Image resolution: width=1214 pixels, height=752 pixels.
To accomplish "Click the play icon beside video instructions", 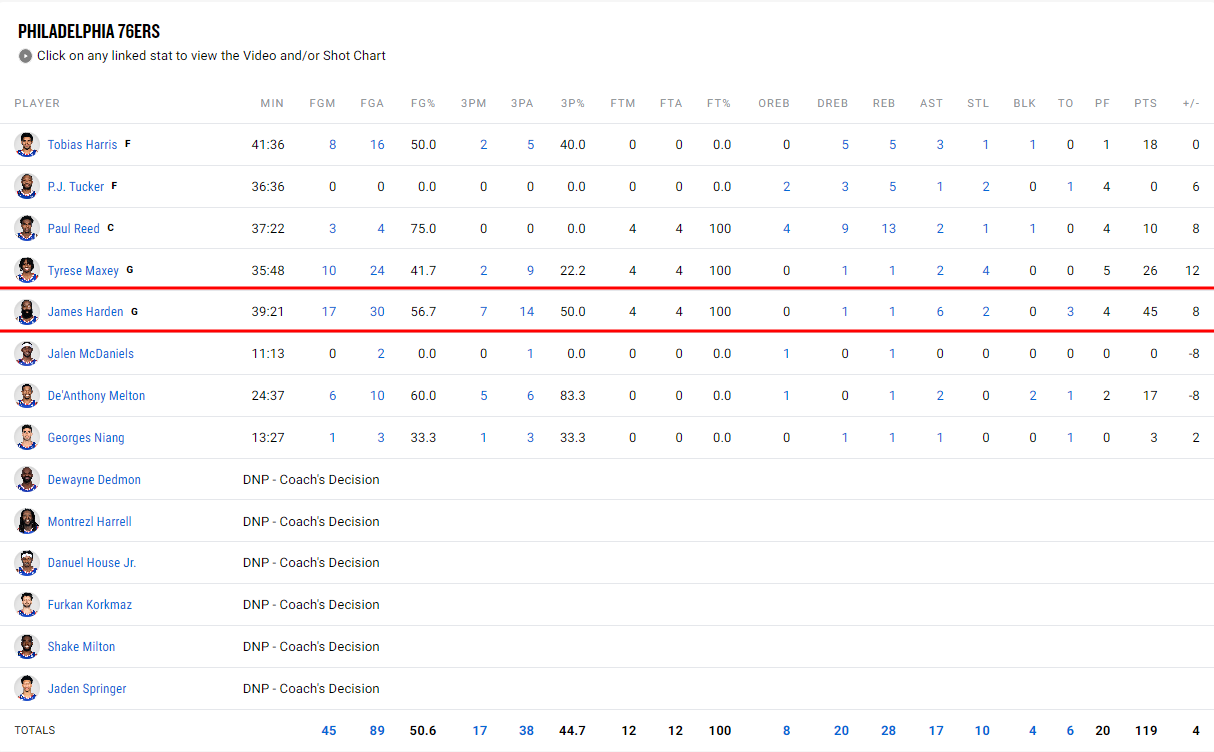I will pos(26,56).
